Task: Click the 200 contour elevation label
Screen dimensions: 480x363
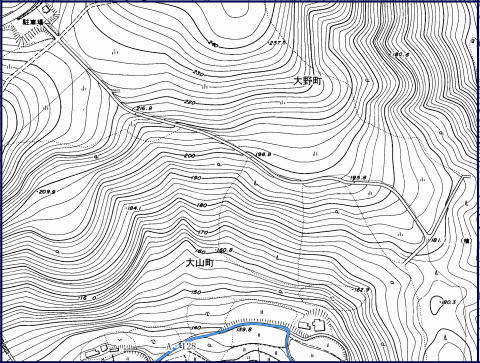Action: point(190,156)
